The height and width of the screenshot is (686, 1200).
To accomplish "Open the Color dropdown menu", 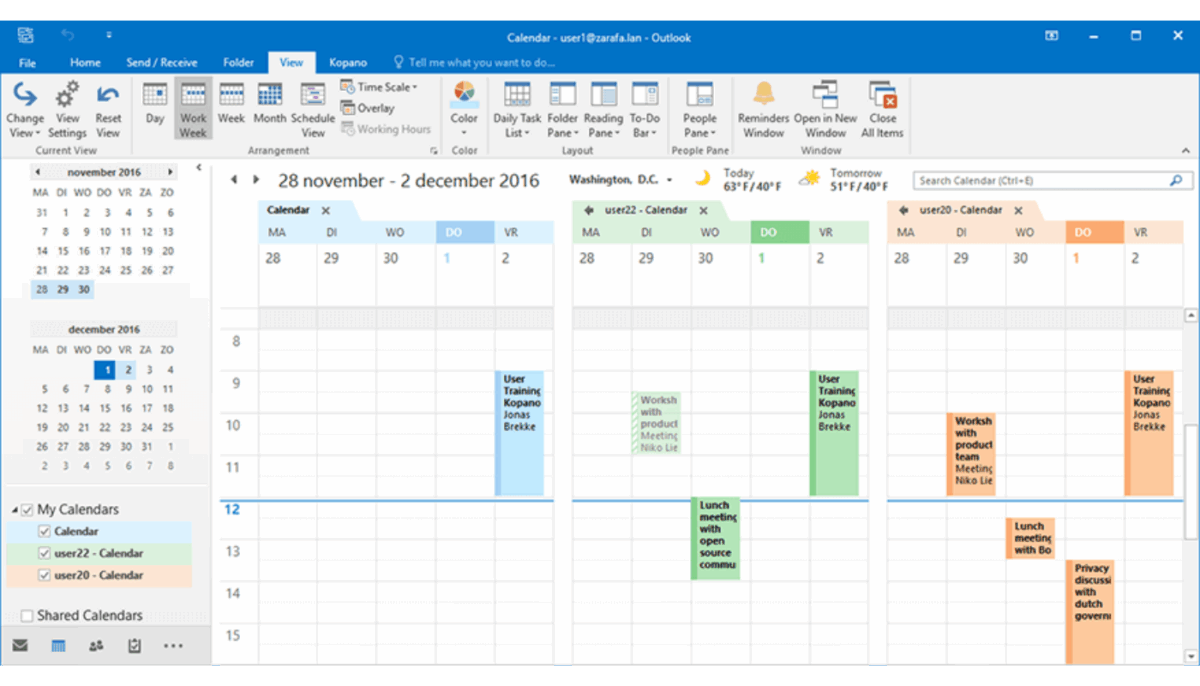I will 464,108.
